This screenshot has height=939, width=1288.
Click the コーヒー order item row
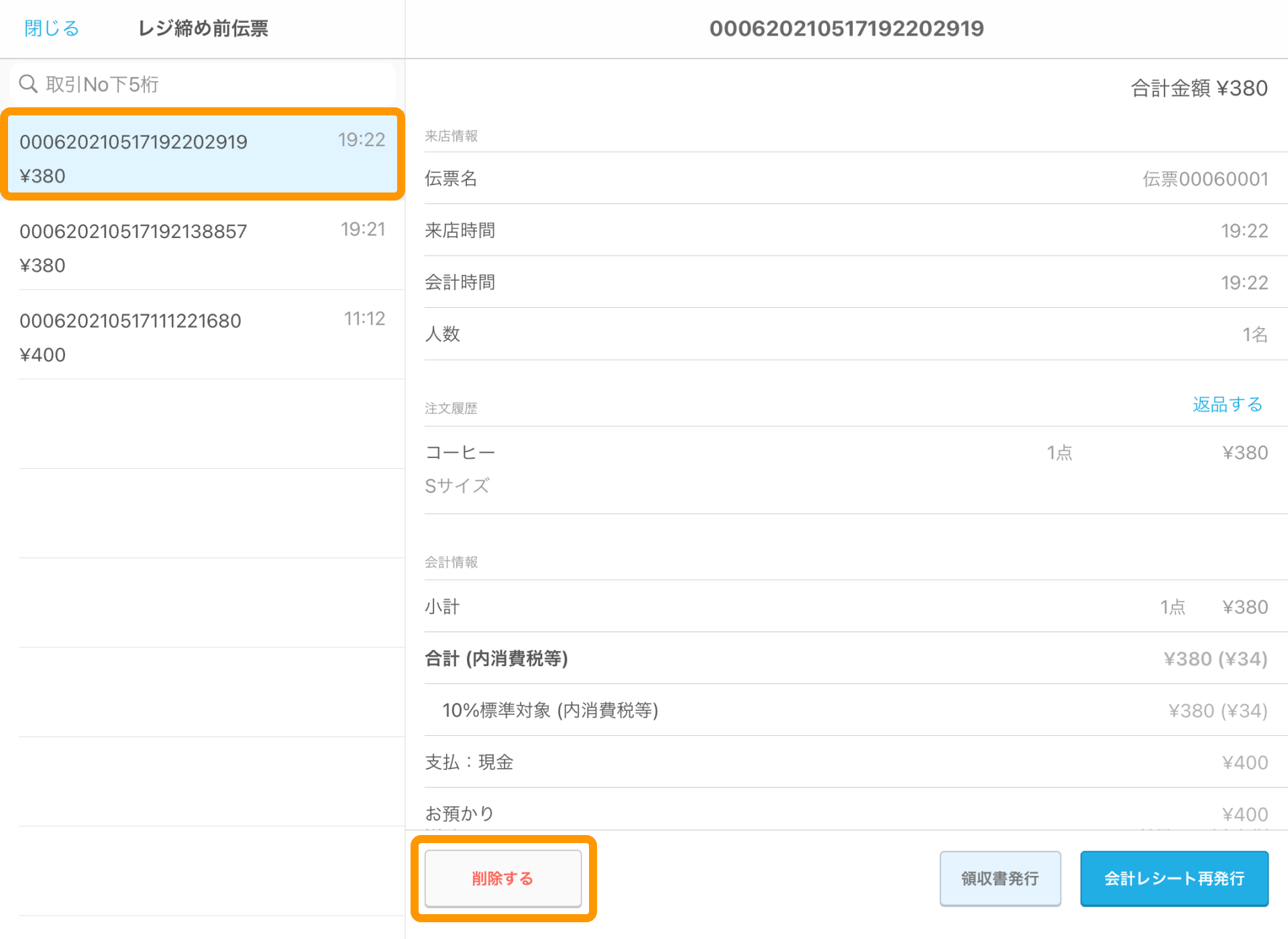coord(845,469)
